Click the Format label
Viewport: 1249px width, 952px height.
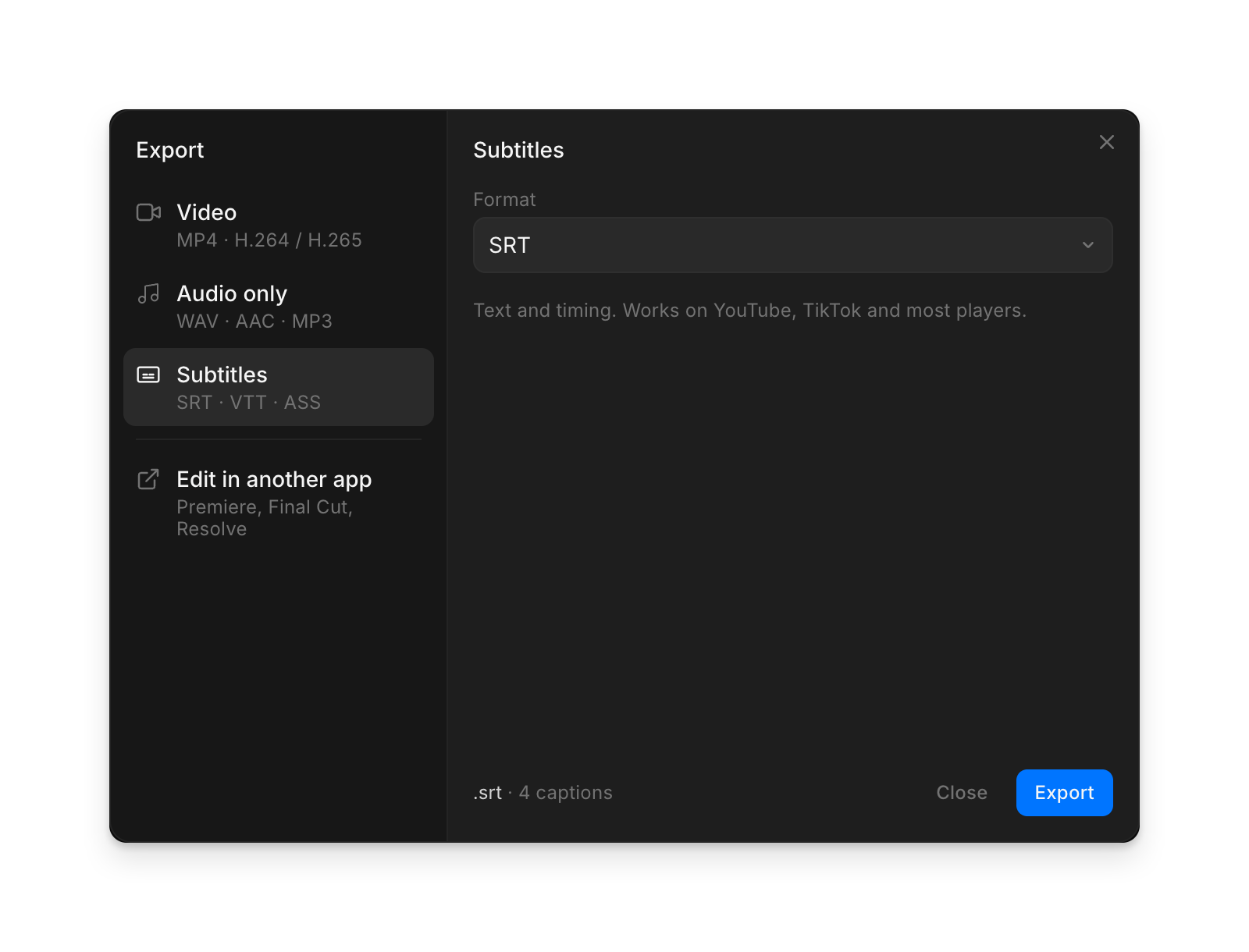pyautogui.click(x=504, y=200)
